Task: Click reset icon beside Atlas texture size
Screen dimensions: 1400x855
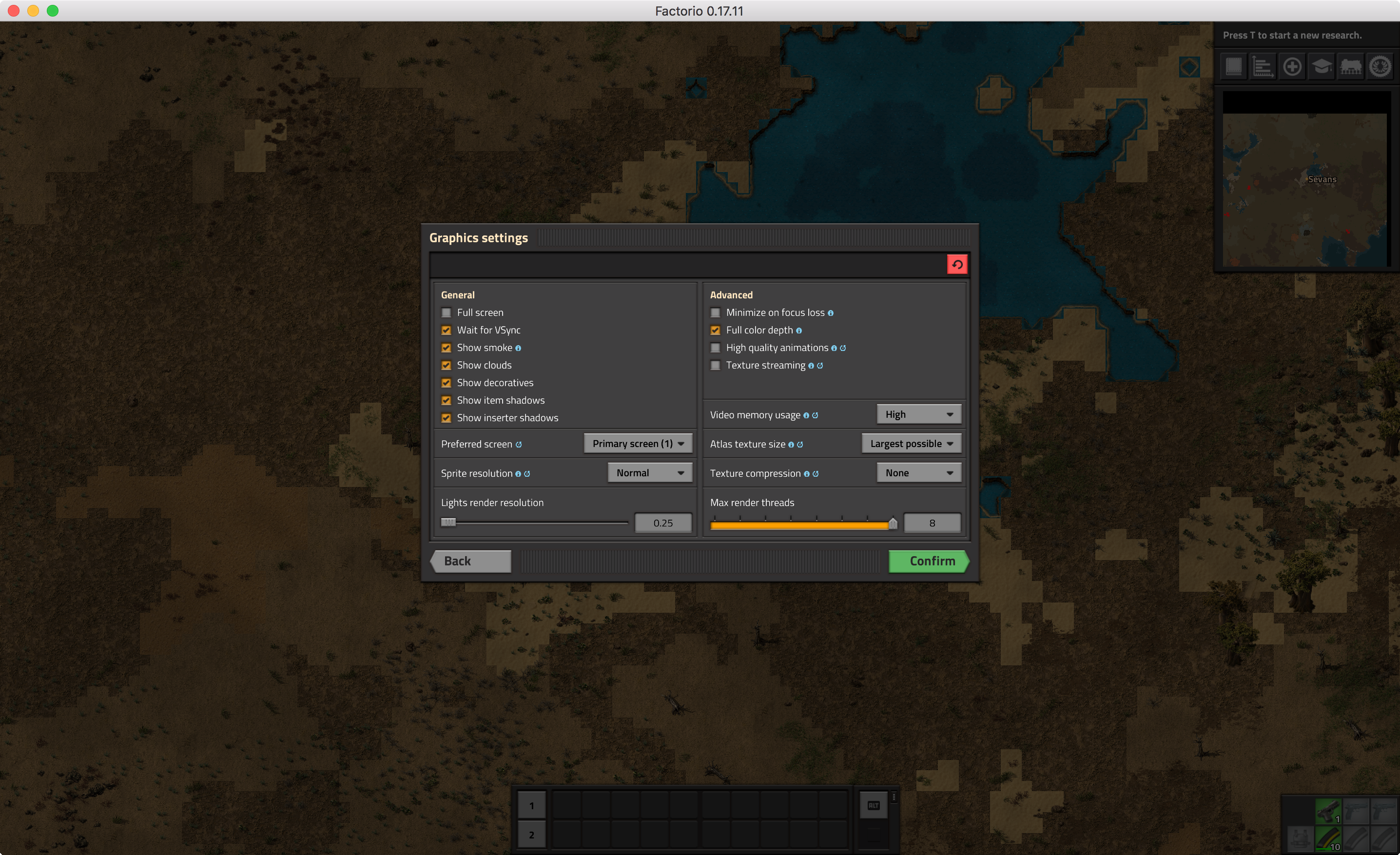Action: [800, 444]
